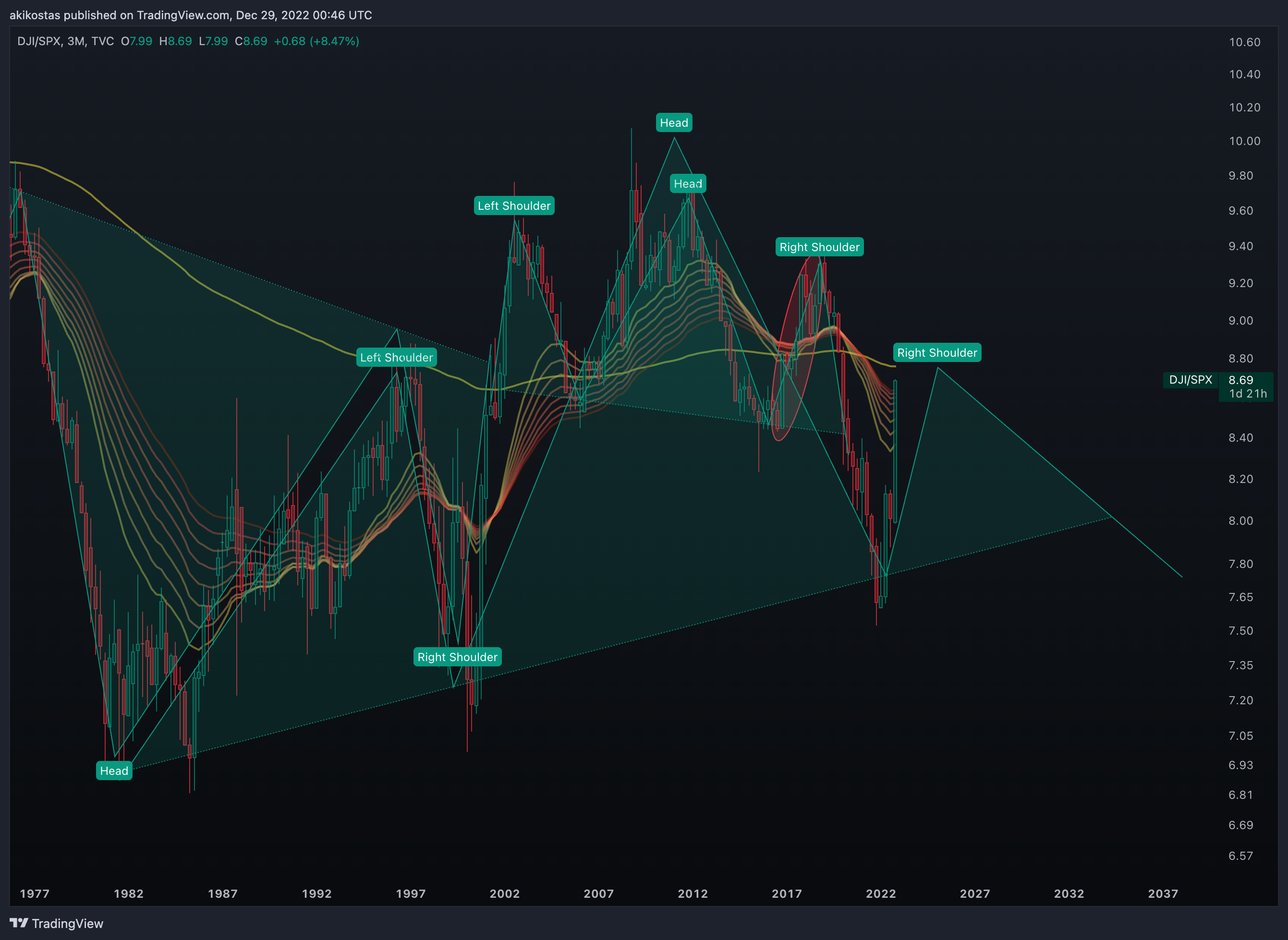This screenshot has height=940, width=1288.
Task: Click the 7.05 price axis label
Action: point(1241,736)
